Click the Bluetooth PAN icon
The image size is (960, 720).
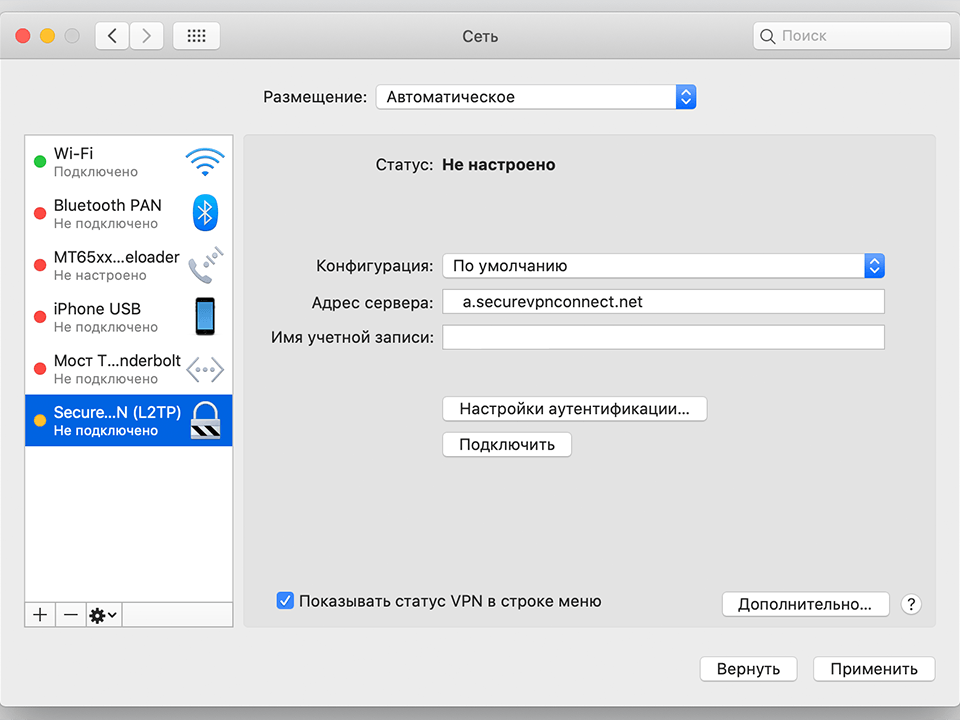(x=205, y=212)
